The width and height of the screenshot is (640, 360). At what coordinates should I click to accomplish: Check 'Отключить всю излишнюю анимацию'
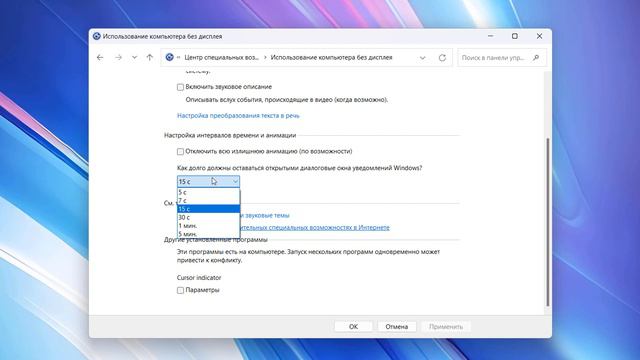click(x=180, y=151)
